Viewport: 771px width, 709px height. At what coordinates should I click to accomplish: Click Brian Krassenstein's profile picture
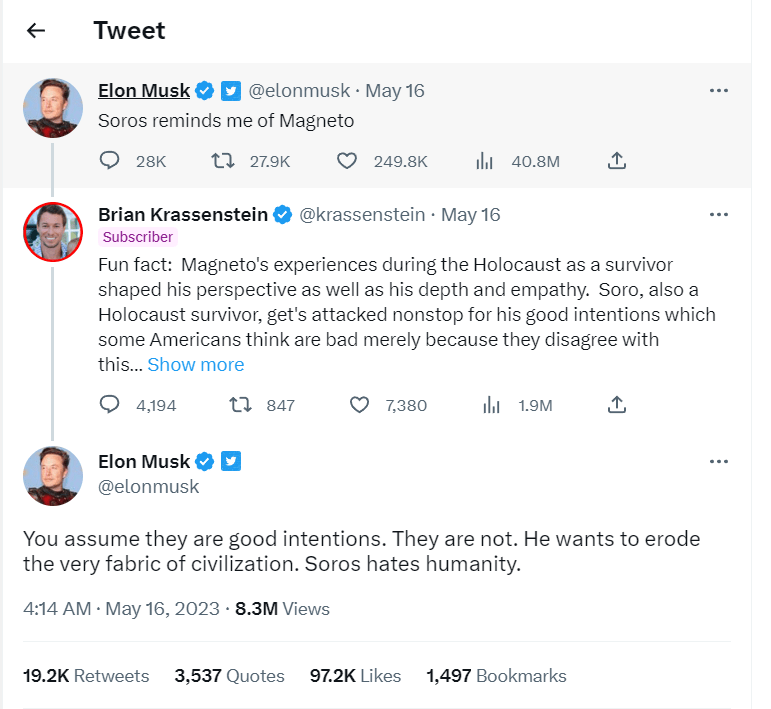coord(53,231)
